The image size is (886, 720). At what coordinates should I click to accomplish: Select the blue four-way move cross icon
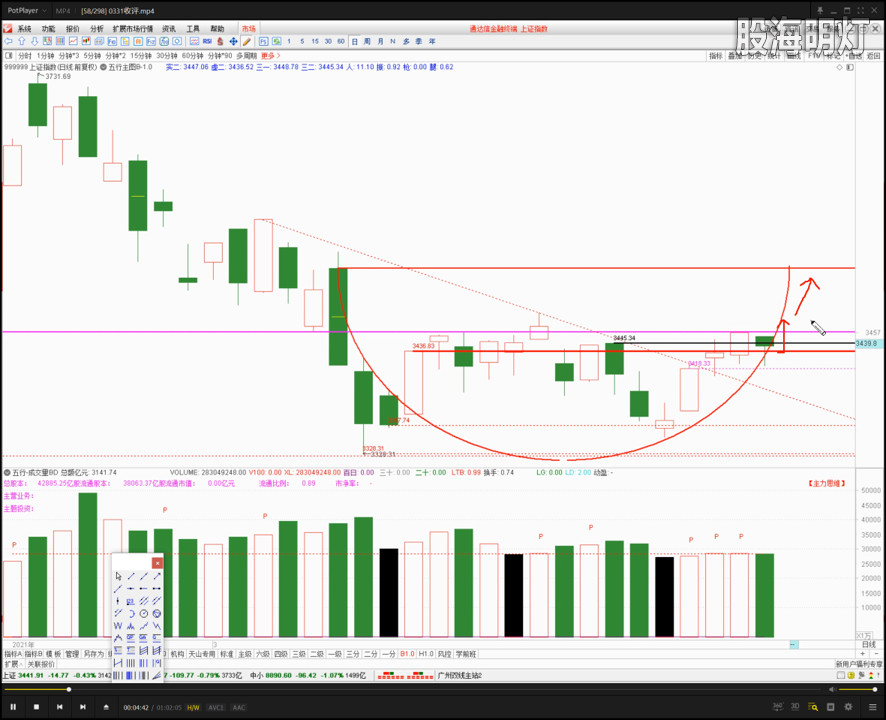(x=233, y=41)
